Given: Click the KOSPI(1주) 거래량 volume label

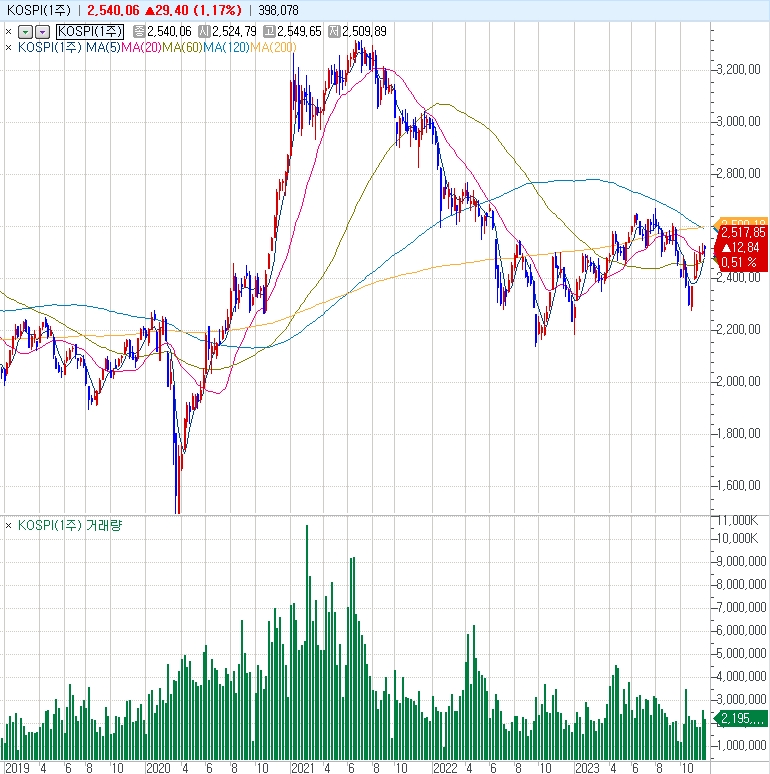Looking at the screenshot, I should [x=70, y=526].
